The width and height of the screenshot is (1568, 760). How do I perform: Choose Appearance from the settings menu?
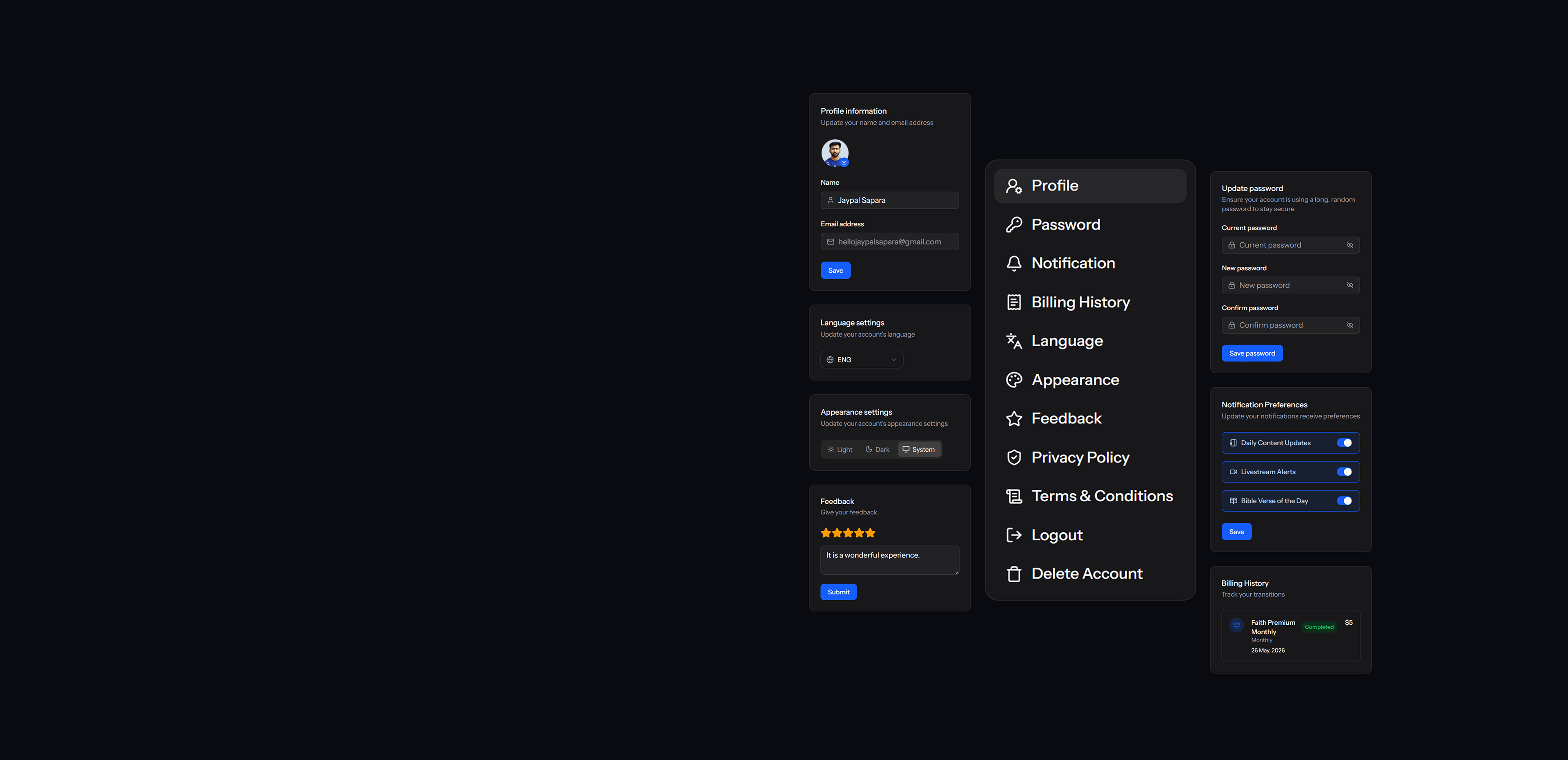(1090, 380)
